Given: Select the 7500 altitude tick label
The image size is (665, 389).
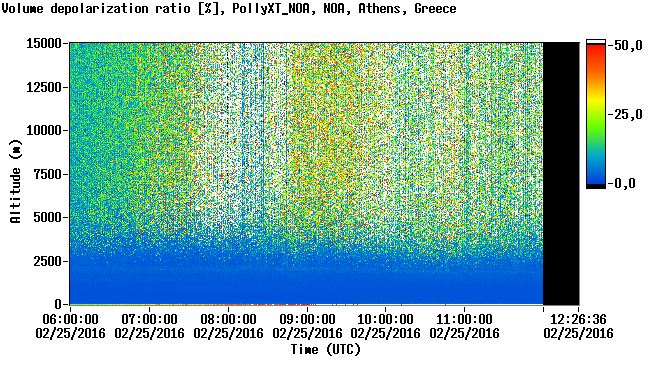Looking at the screenshot, I should pos(47,174).
